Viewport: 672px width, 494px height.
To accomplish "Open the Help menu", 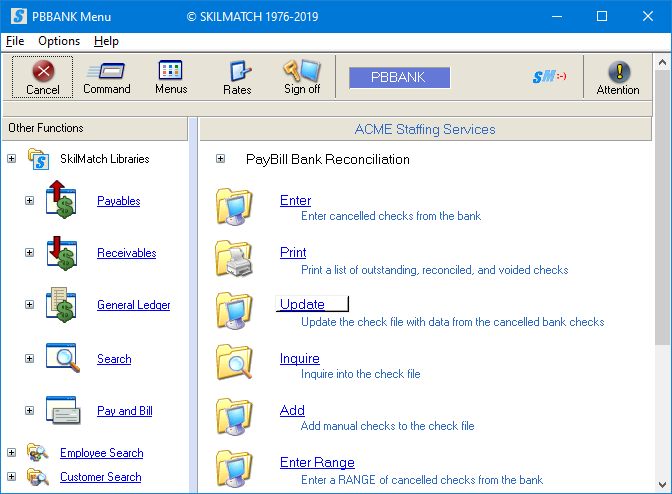I will (106, 41).
